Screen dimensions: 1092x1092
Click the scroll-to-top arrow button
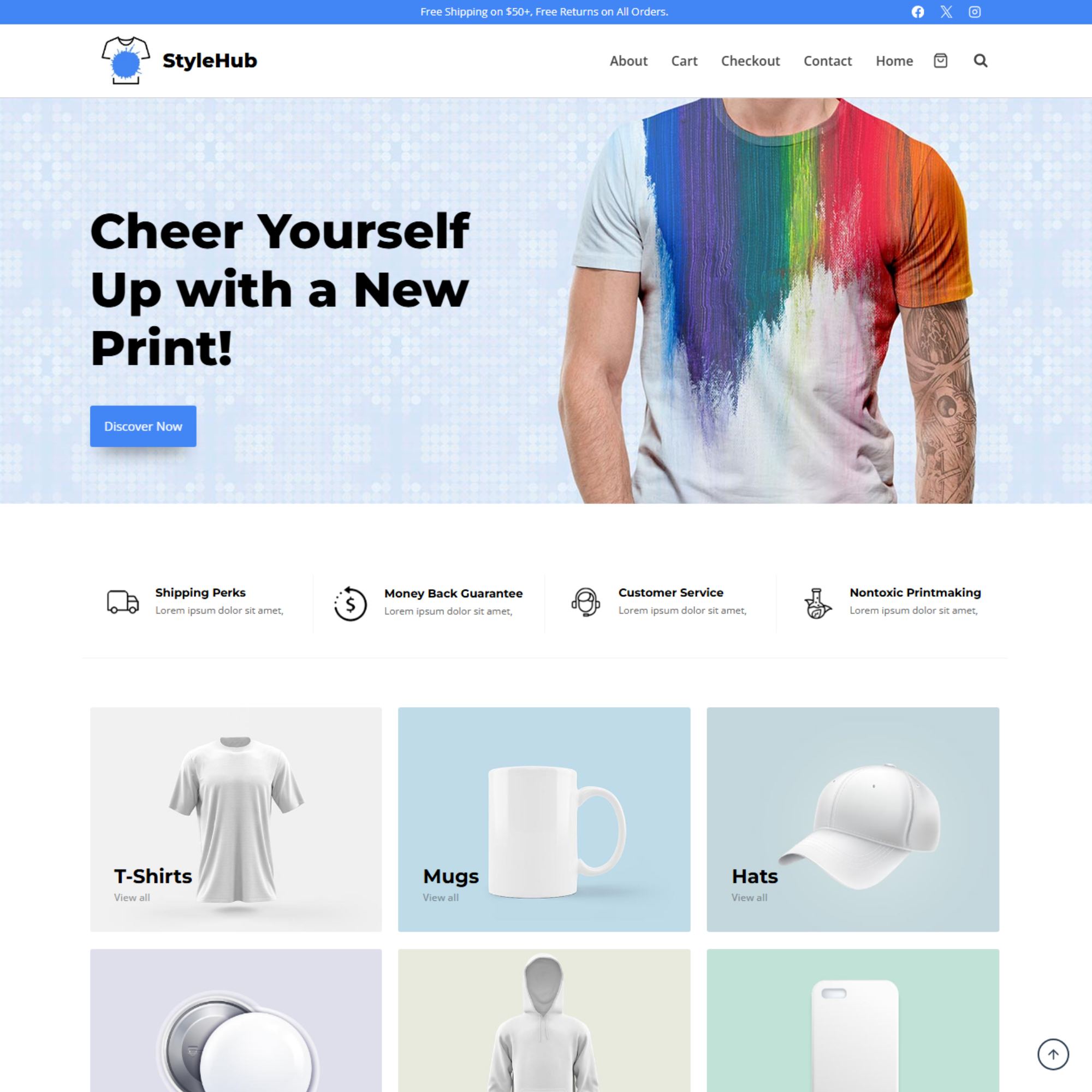click(1053, 1054)
